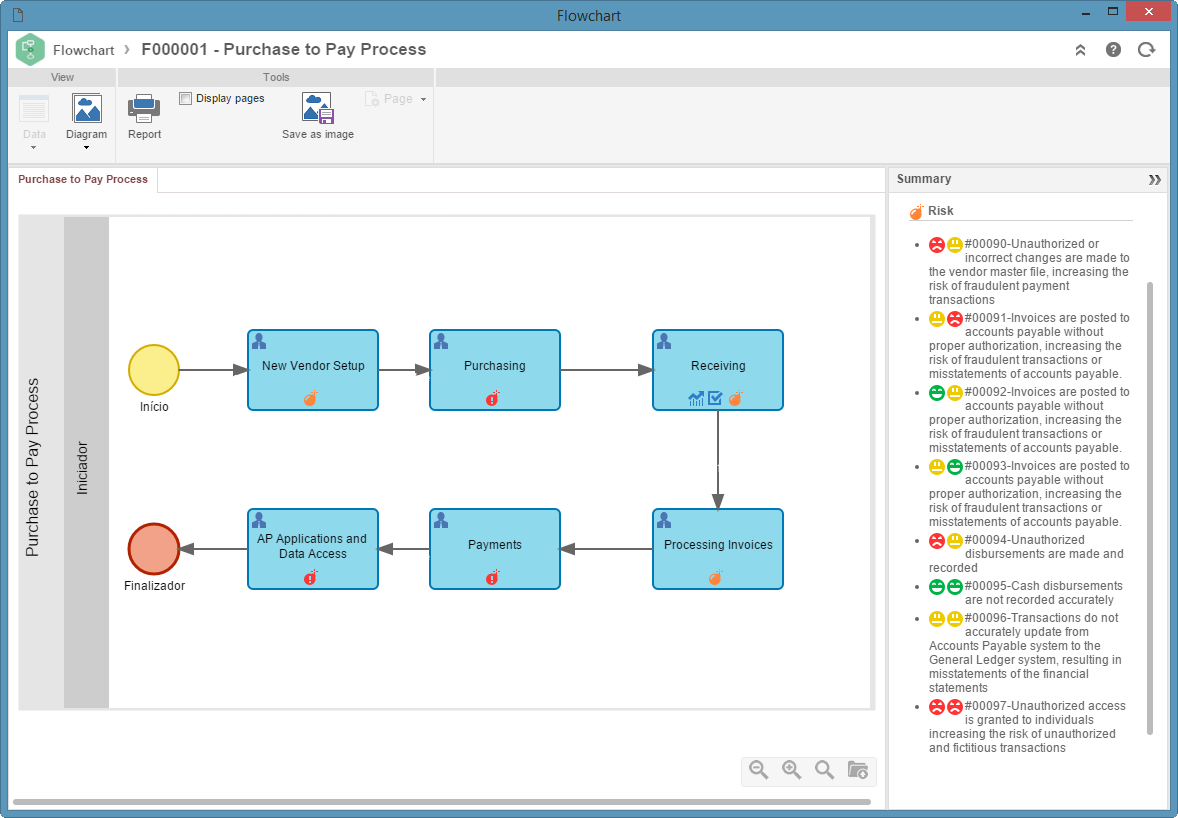Click risk icon in Processing Invoices
1178x818 pixels.
pos(715,578)
